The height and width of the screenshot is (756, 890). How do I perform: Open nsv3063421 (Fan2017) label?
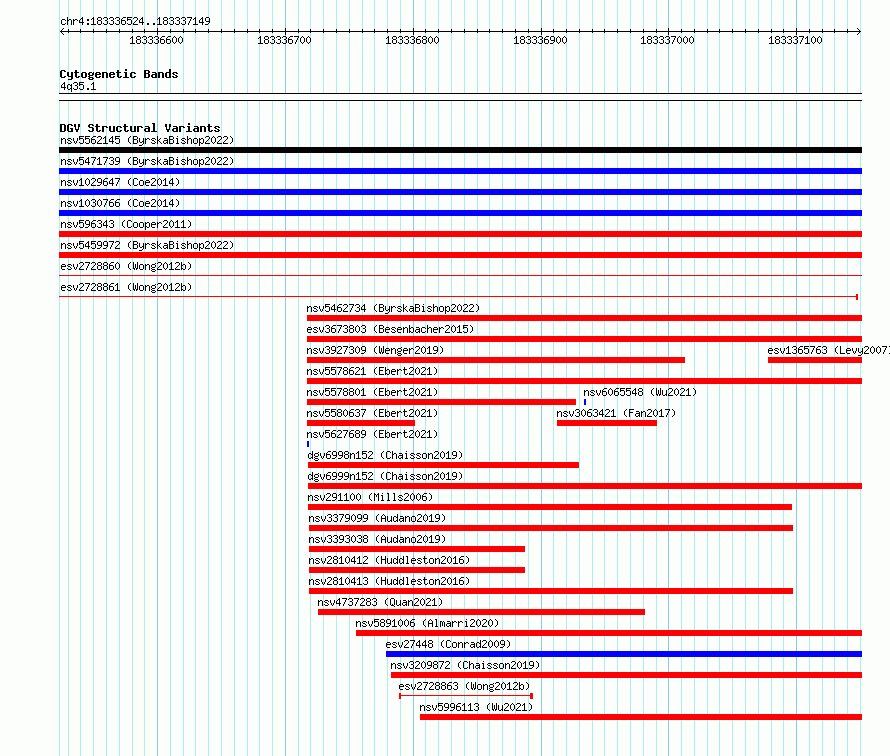[616, 413]
